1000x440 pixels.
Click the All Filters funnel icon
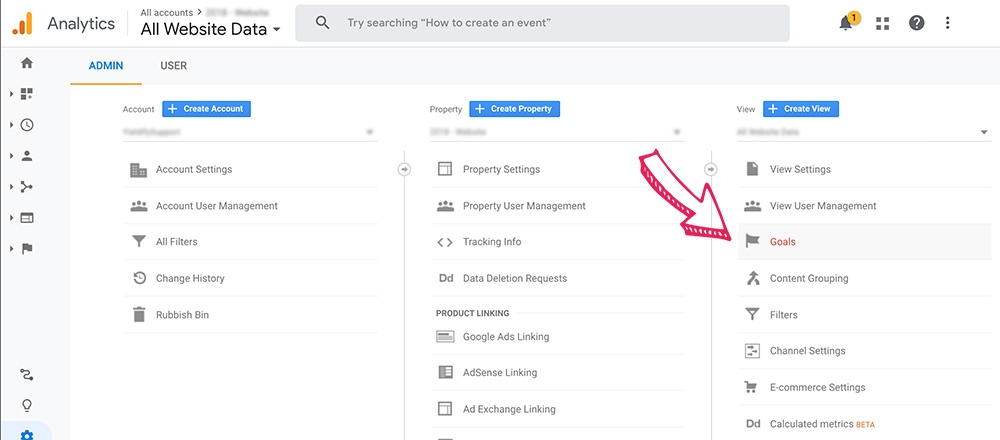[x=138, y=242]
